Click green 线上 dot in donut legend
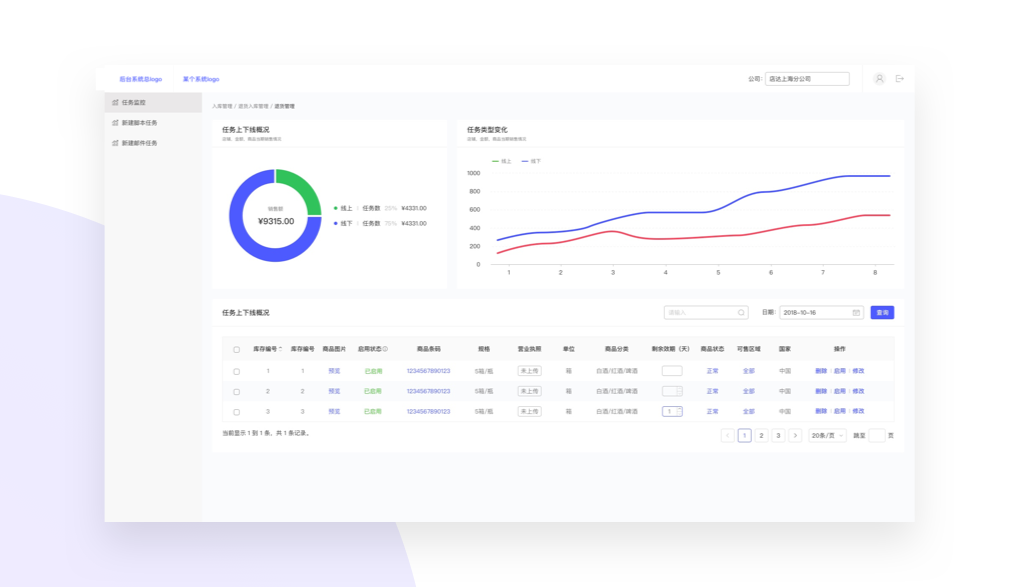The height and width of the screenshot is (587, 1010). click(336, 208)
